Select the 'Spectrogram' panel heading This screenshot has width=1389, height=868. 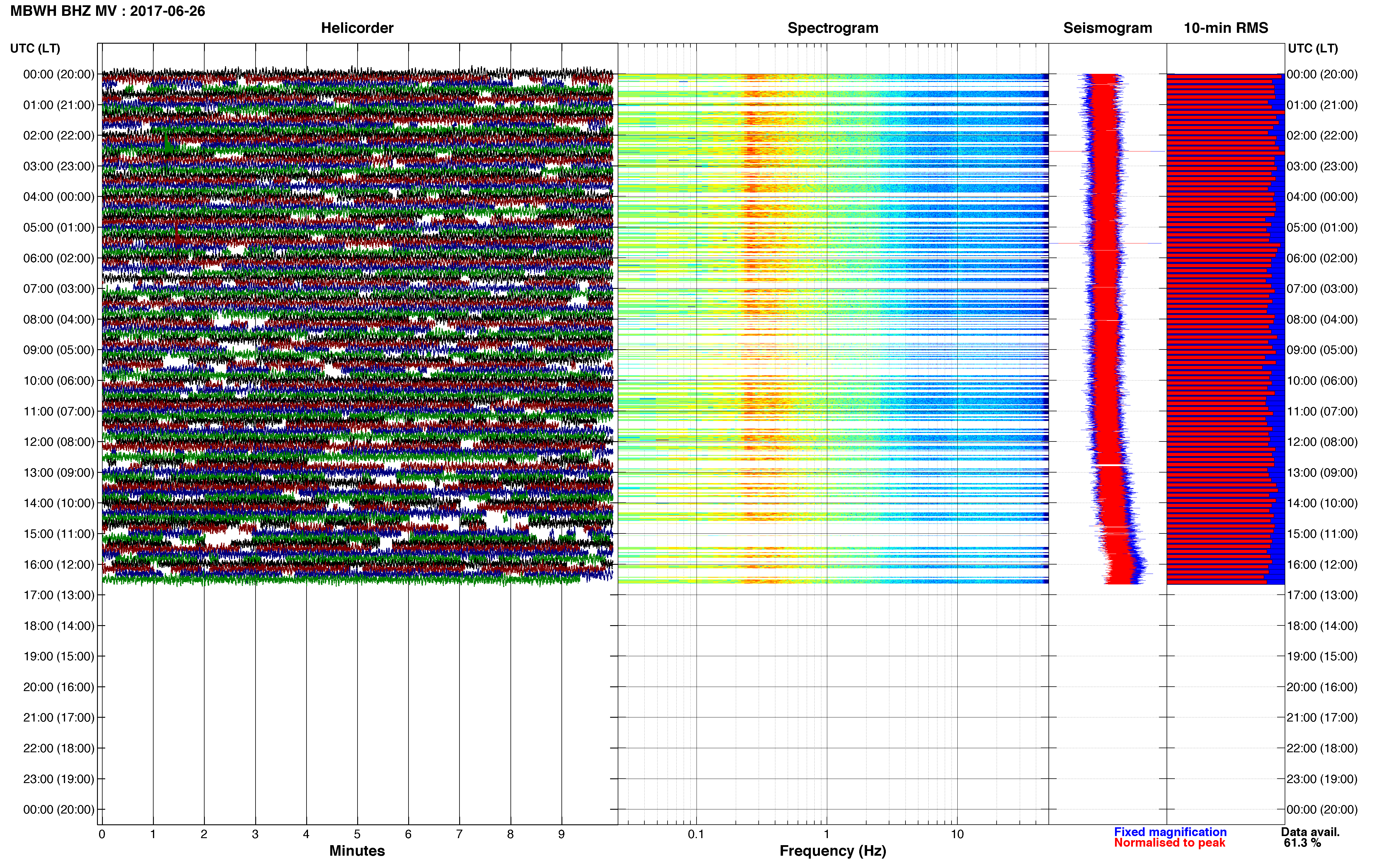(833, 28)
